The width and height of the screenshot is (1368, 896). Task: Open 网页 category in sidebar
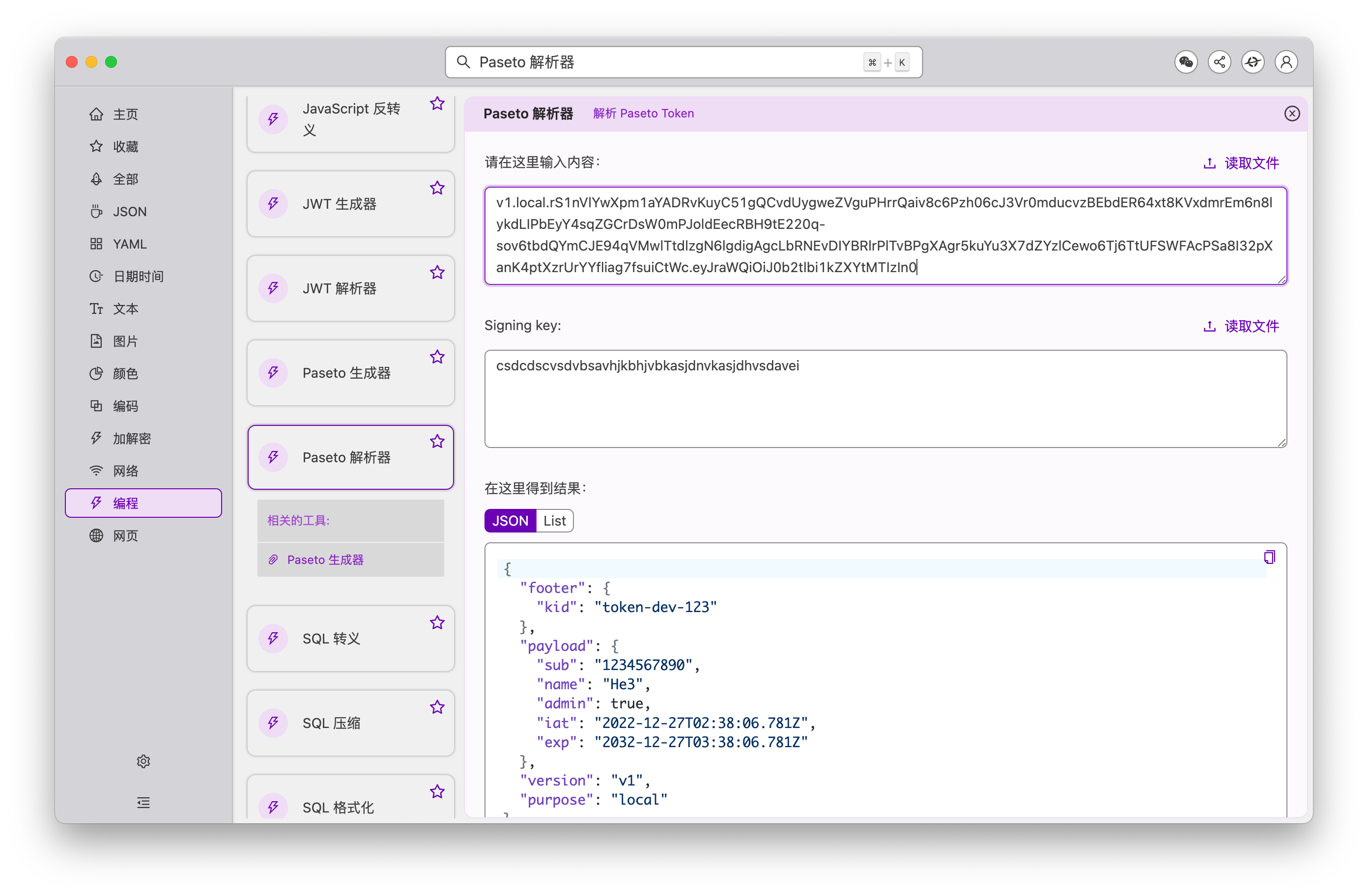click(143, 535)
